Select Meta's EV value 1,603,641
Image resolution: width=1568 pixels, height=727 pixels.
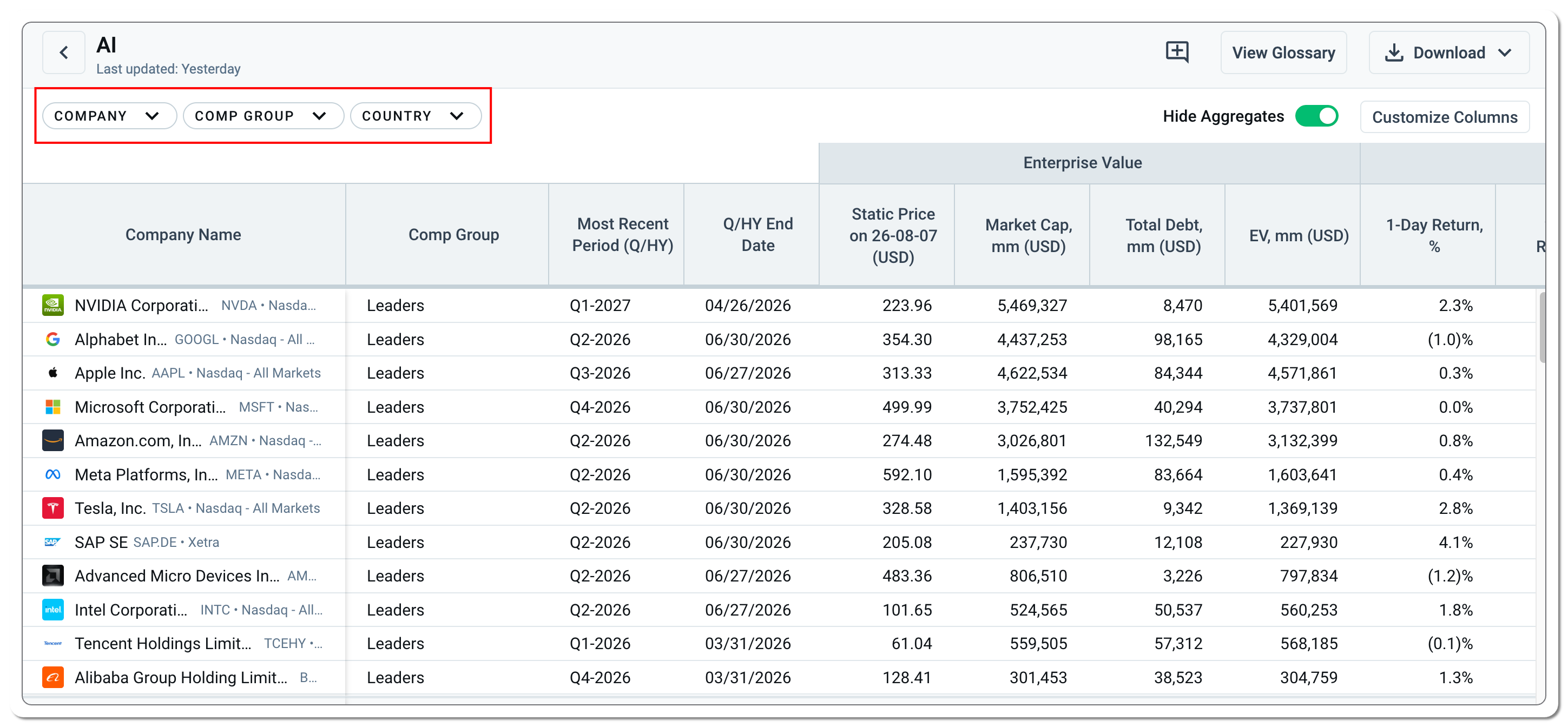(x=1303, y=474)
